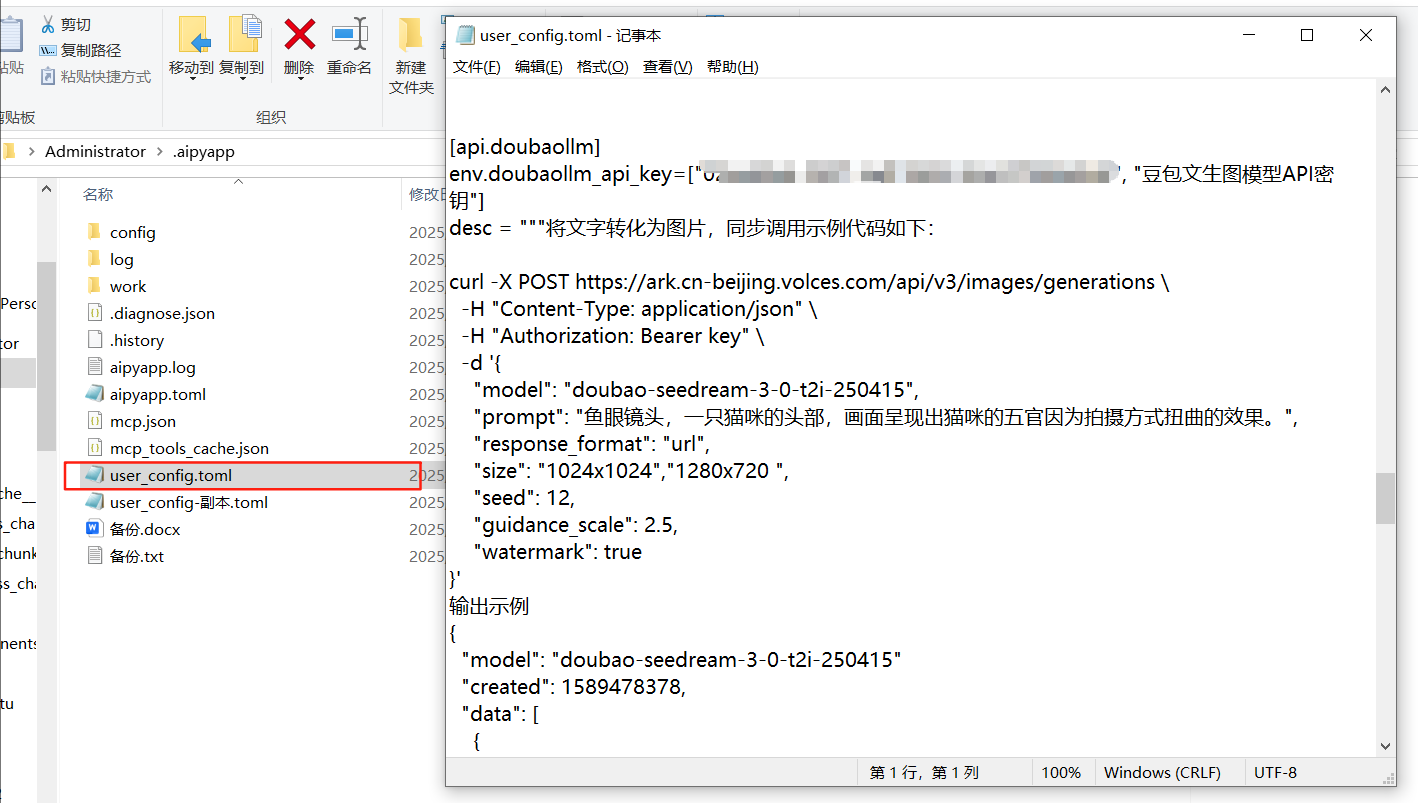Open the Copy to (复制到) dropdown arrow
This screenshot has width=1418, height=803.
click(x=242, y=80)
